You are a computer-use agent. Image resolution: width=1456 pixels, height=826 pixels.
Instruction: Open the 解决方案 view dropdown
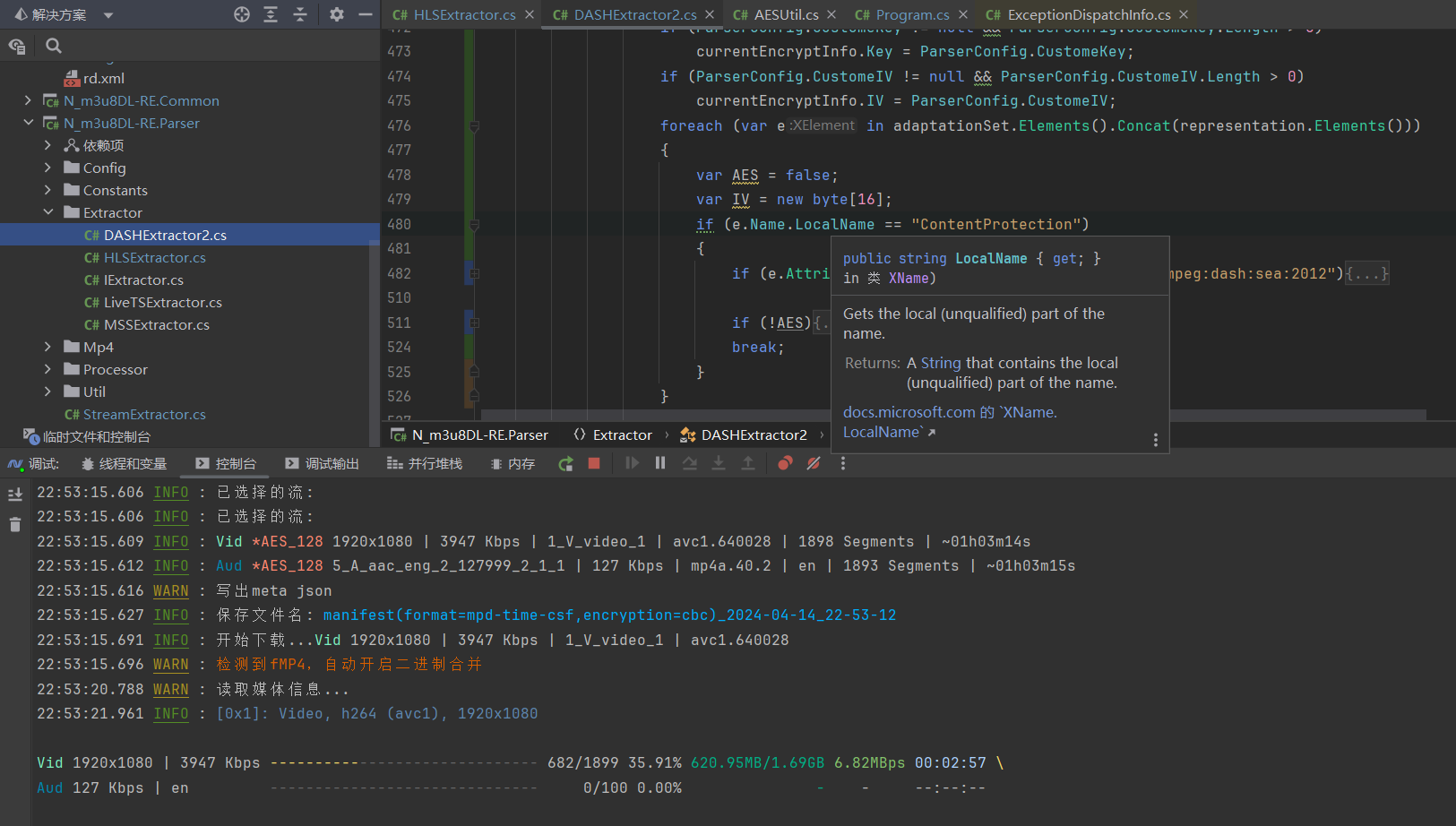click(x=108, y=15)
